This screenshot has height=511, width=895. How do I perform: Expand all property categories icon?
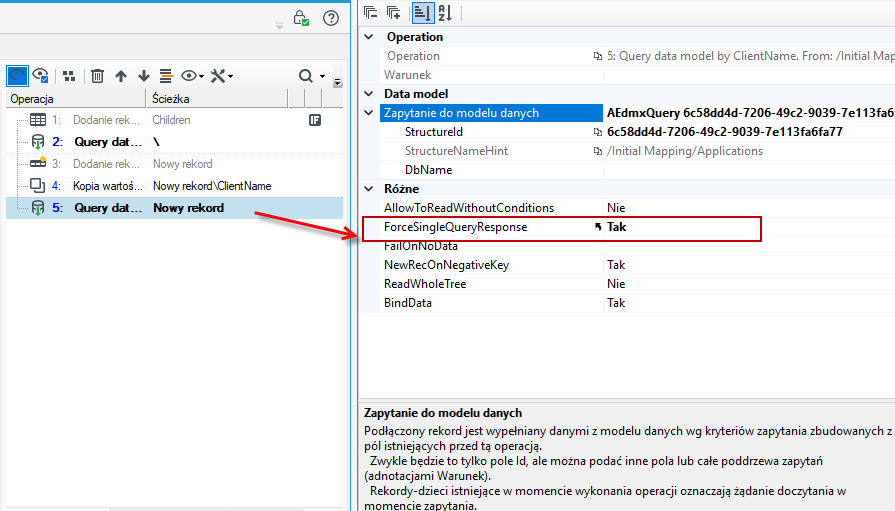coord(394,13)
